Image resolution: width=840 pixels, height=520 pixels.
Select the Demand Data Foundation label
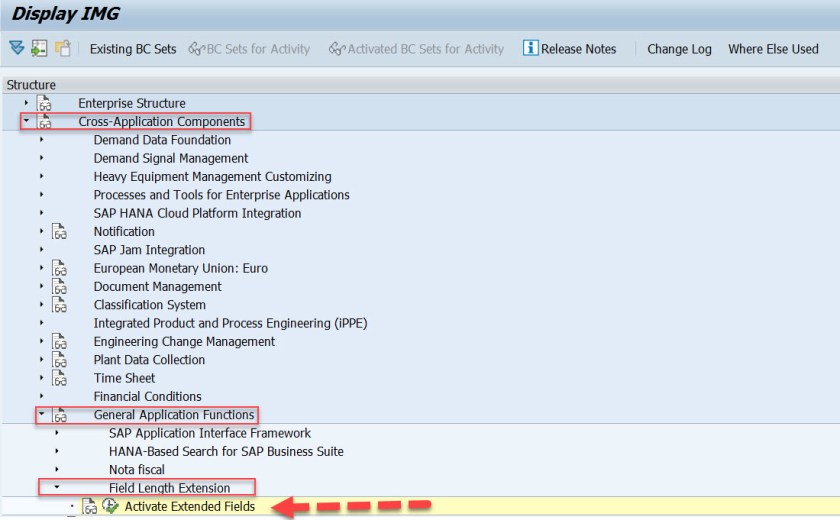[x=162, y=140]
